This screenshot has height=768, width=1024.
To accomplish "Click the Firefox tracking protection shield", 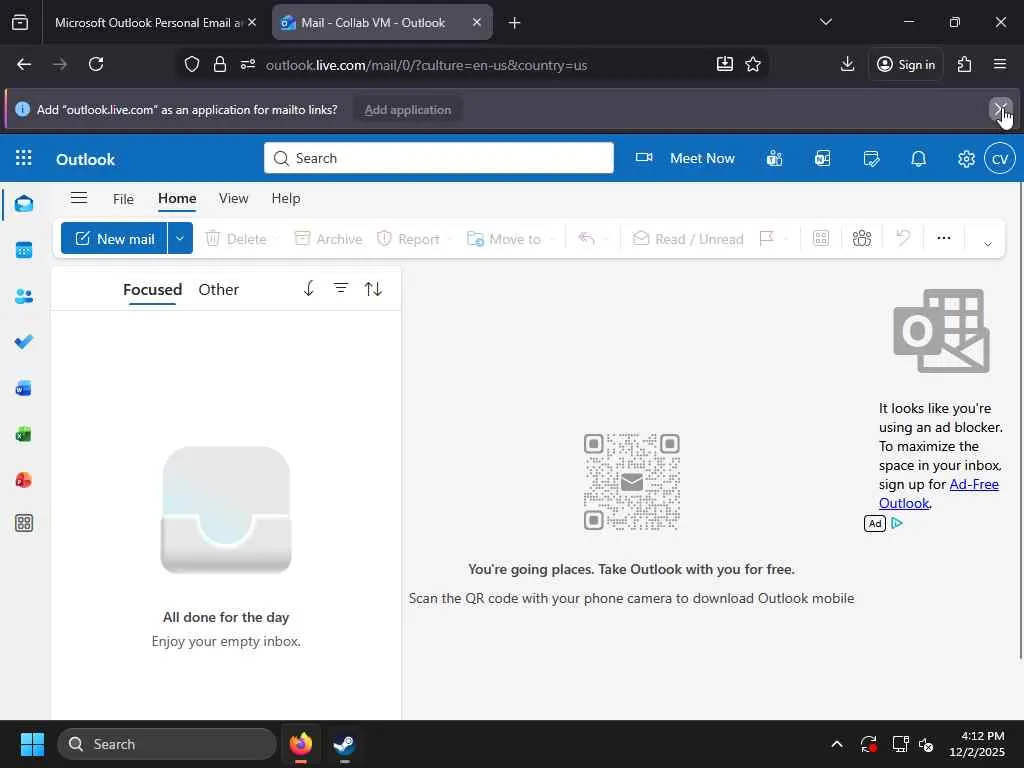I will 191,64.
